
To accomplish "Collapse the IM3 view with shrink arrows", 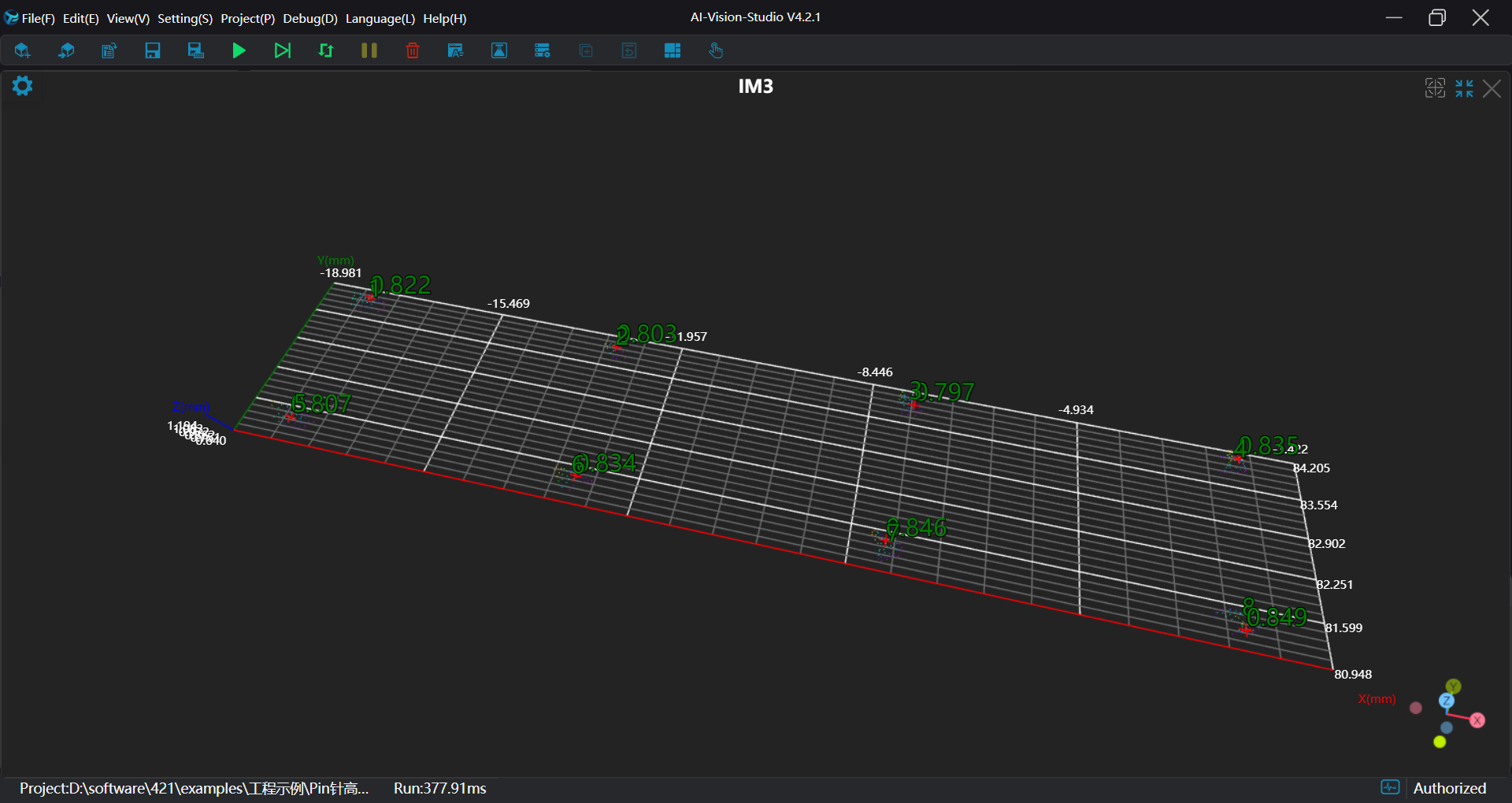I will (1464, 88).
